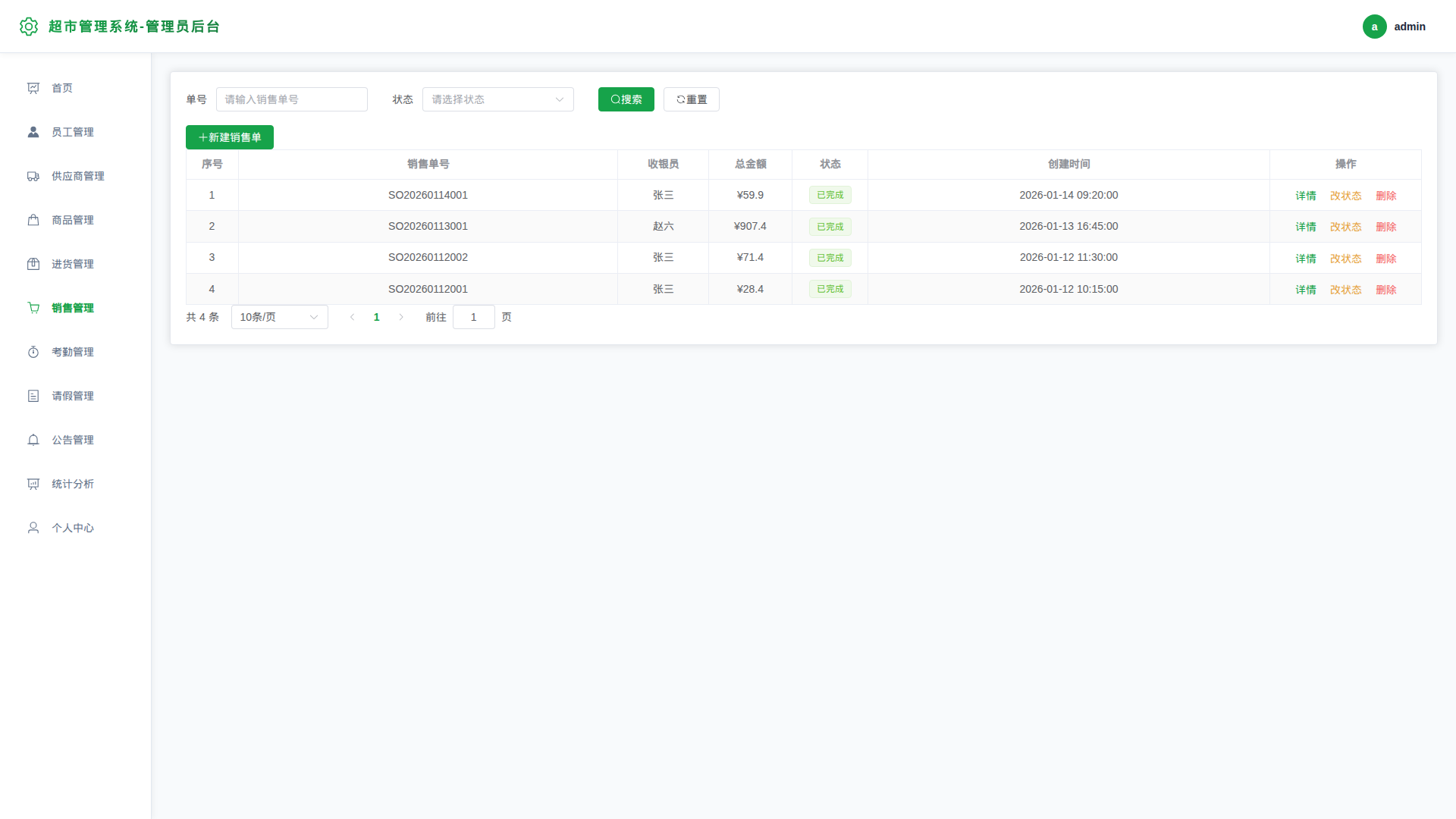Open 详情 for order SO20260113001
1456x819 pixels.
coord(1306,227)
